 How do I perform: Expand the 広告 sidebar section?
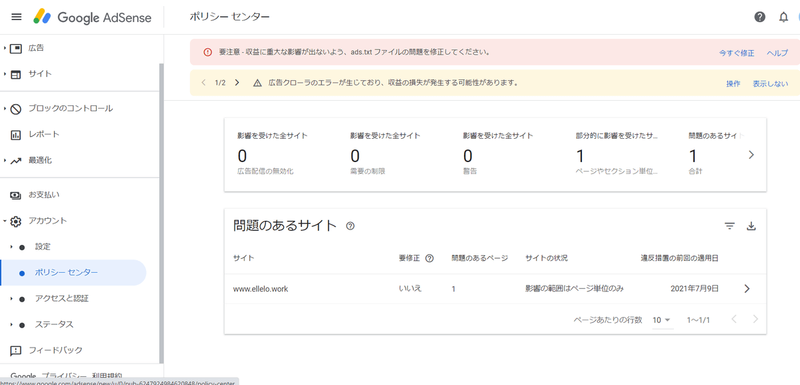coord(5,48)
